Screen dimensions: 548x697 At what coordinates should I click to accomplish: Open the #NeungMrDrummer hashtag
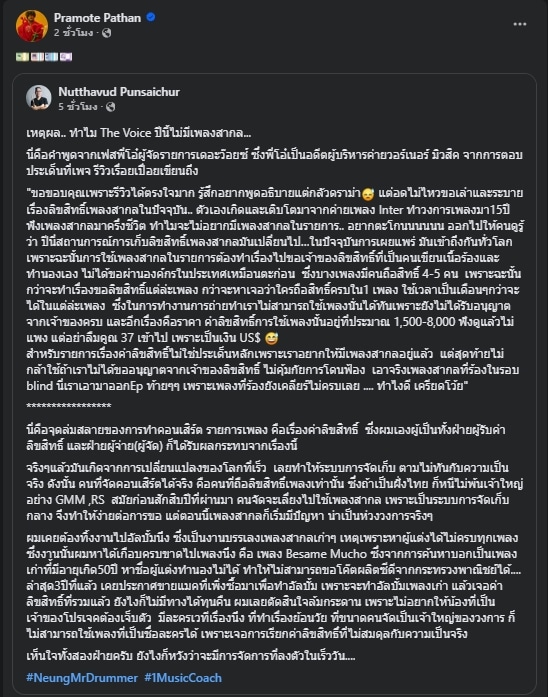82,677
